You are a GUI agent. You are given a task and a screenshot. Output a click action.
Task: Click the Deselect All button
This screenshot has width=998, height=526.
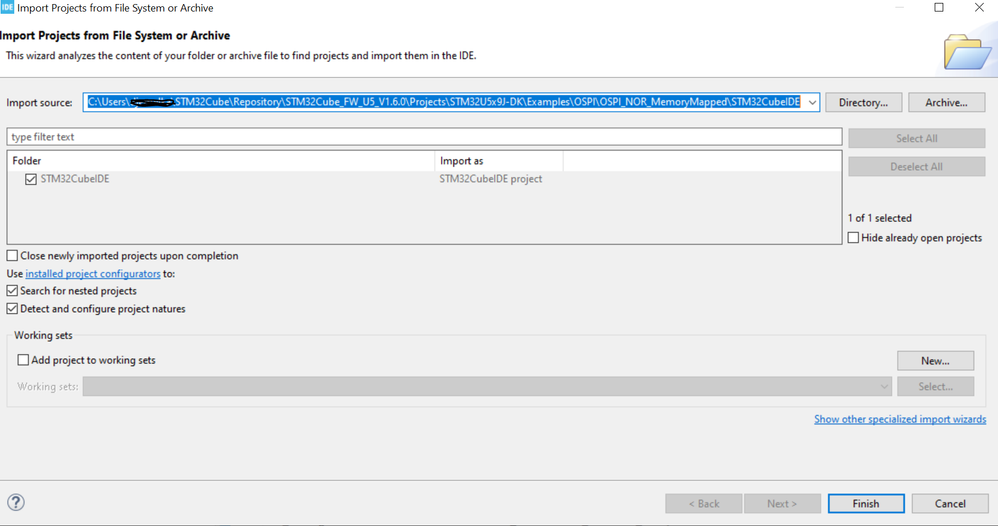point(917,167)
